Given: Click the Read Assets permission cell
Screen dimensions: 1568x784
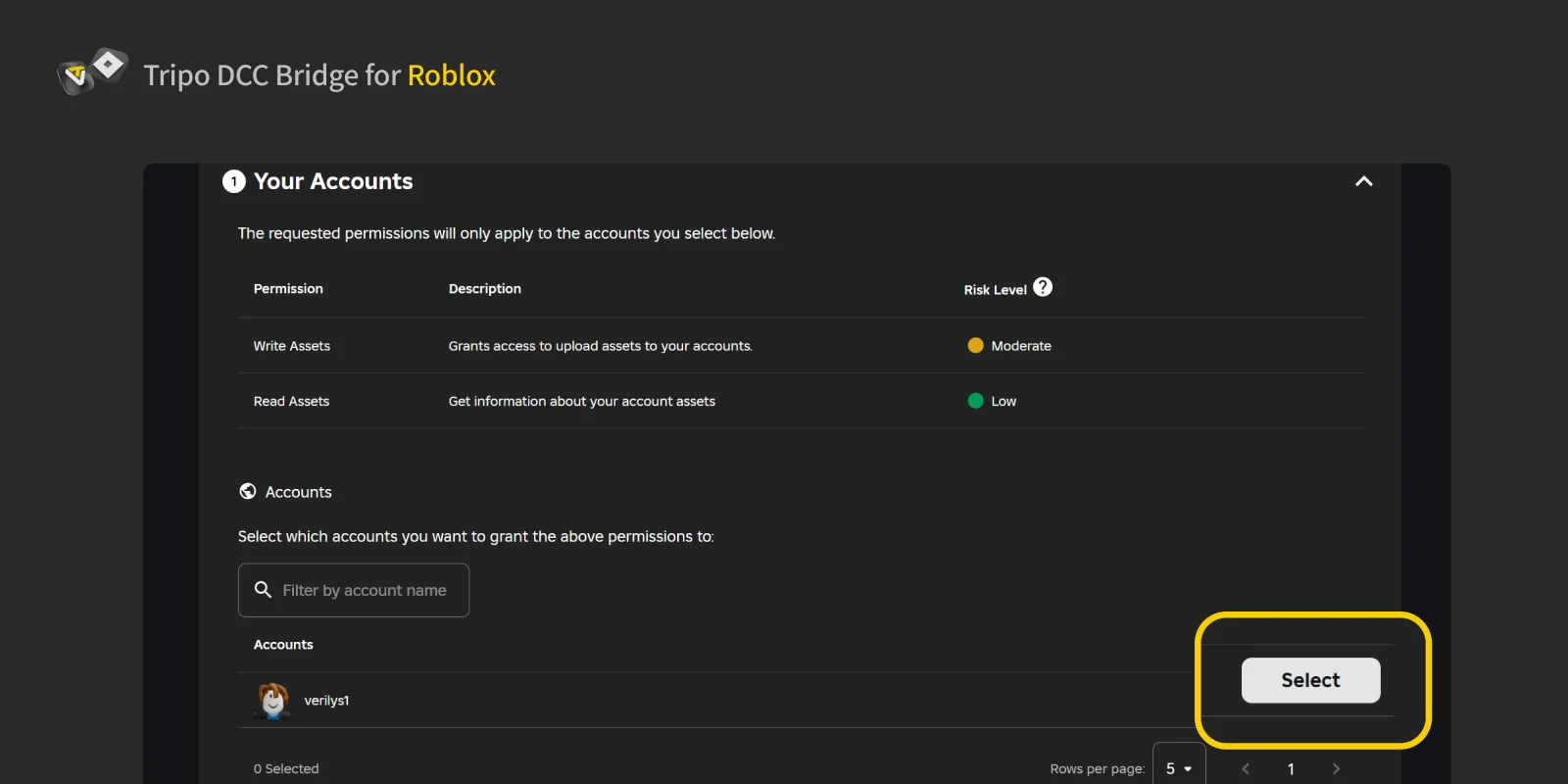Looking at the screenshot, I should (291, 401).
